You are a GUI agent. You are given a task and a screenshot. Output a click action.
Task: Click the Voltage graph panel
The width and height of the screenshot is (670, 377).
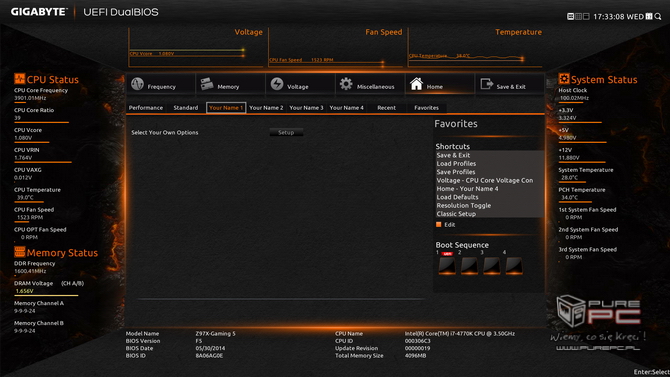pyautogui.click(x=196, y=47)
